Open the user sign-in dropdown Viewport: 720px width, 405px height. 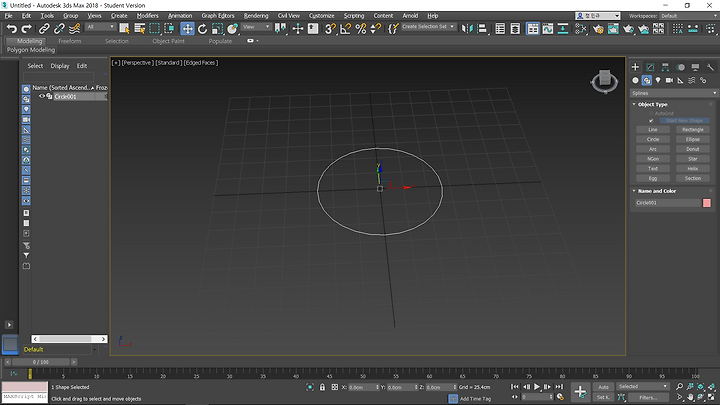tap(598, 16)
